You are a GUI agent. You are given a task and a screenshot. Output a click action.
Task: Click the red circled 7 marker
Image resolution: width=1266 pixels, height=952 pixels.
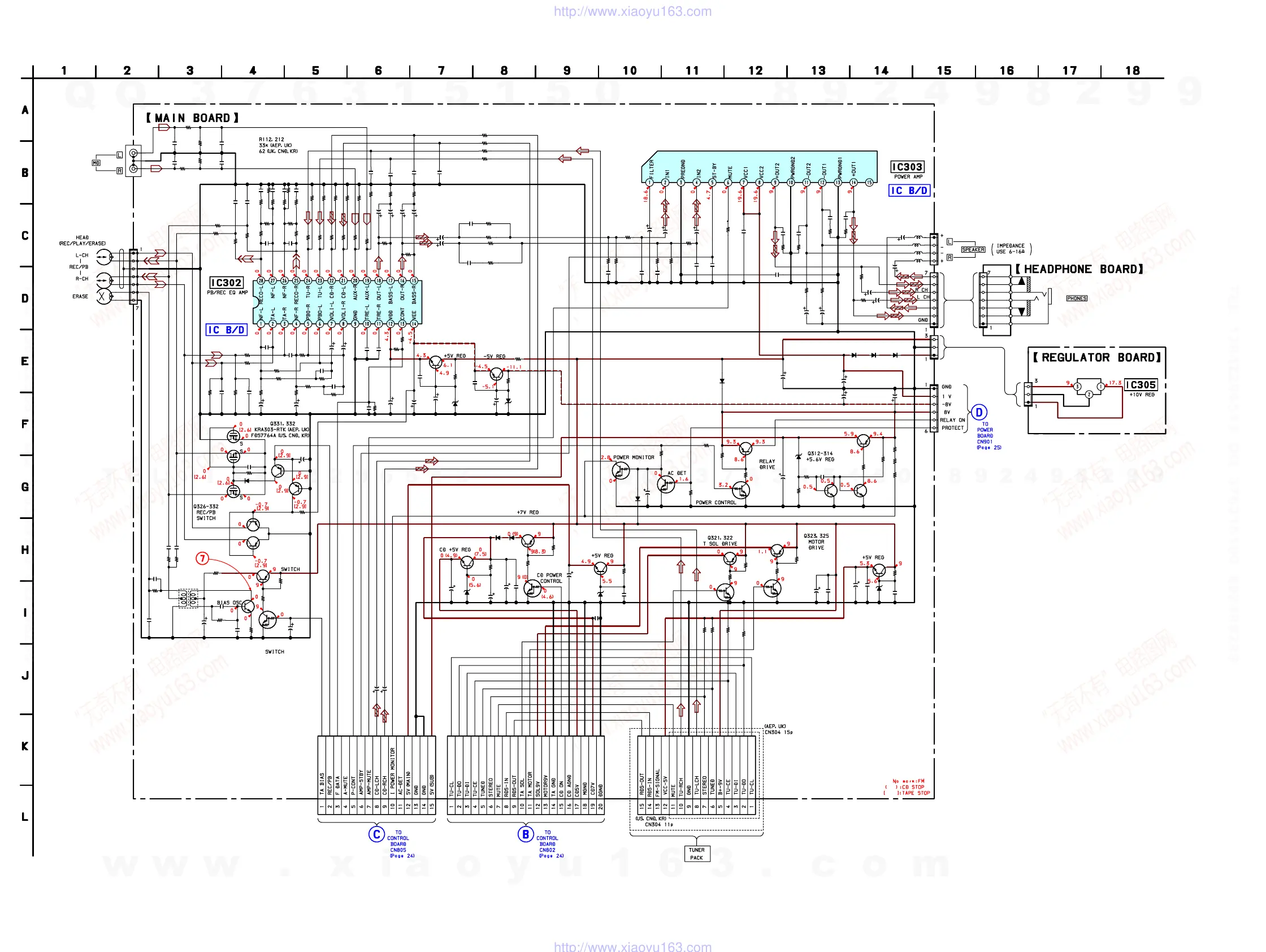click(x=202, y=558)
